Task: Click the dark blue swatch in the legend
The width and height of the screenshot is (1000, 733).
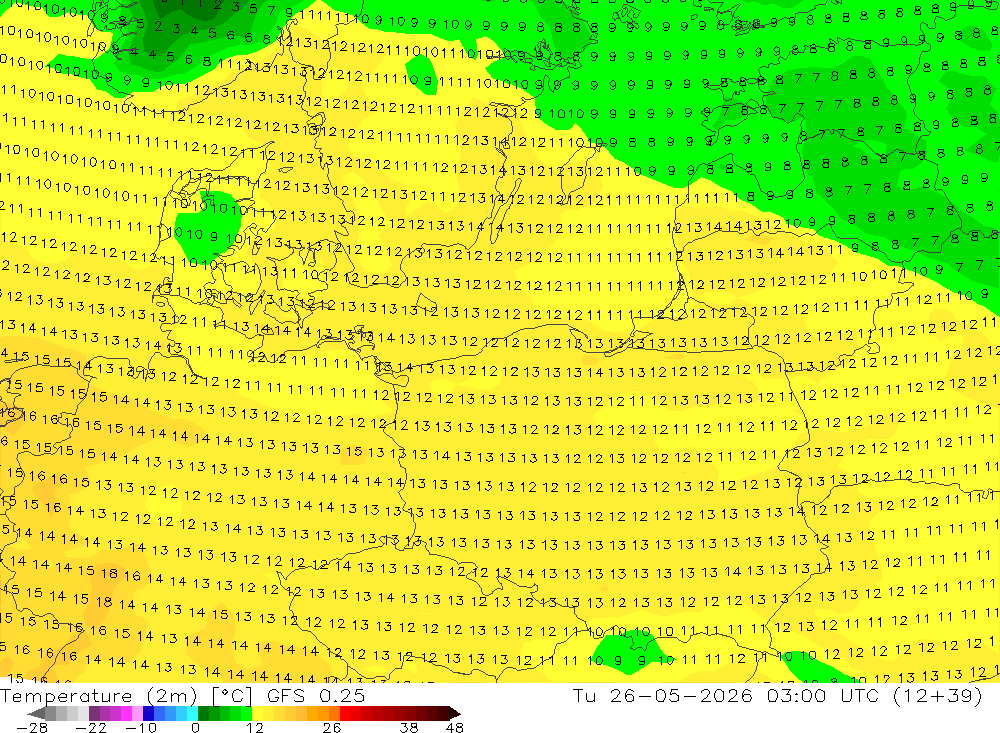Action: [x=148, y=713]
